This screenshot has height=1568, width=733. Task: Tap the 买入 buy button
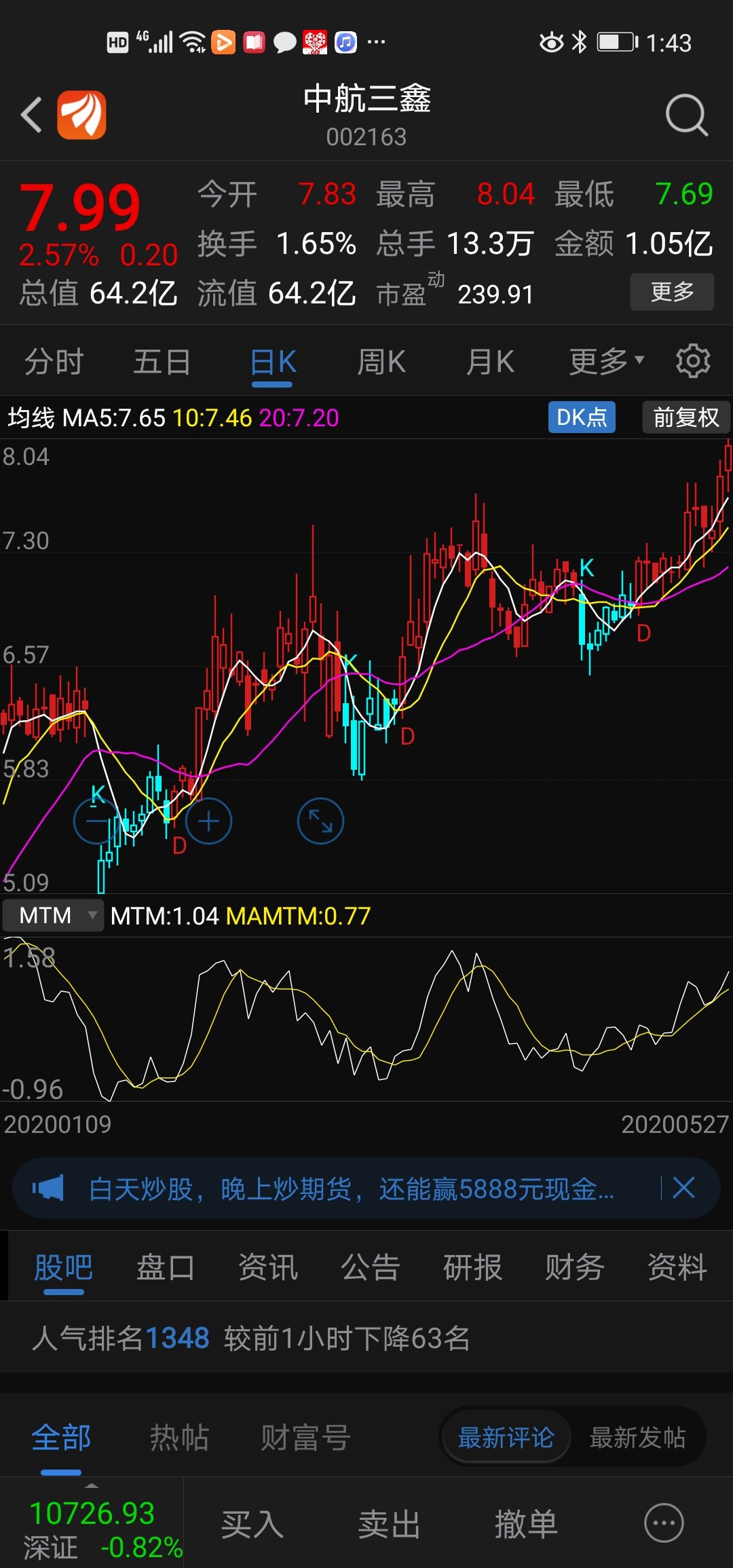[252, 1524]
